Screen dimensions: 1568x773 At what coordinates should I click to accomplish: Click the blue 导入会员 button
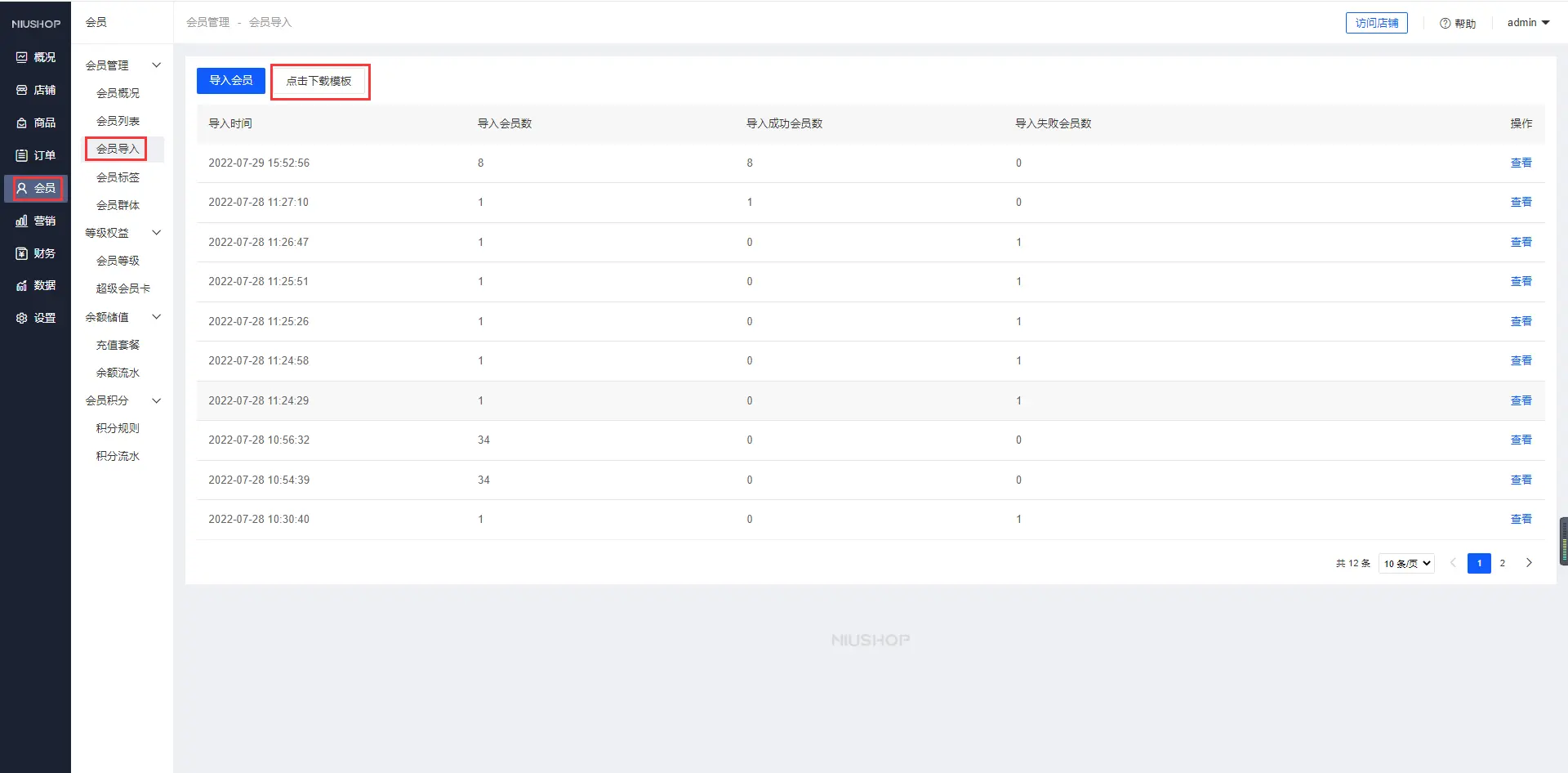click(x=230, y=80)
